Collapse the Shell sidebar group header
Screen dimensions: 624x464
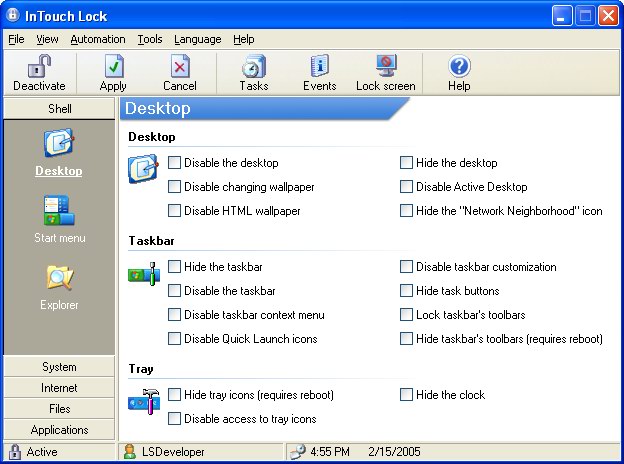click(59, 109)
